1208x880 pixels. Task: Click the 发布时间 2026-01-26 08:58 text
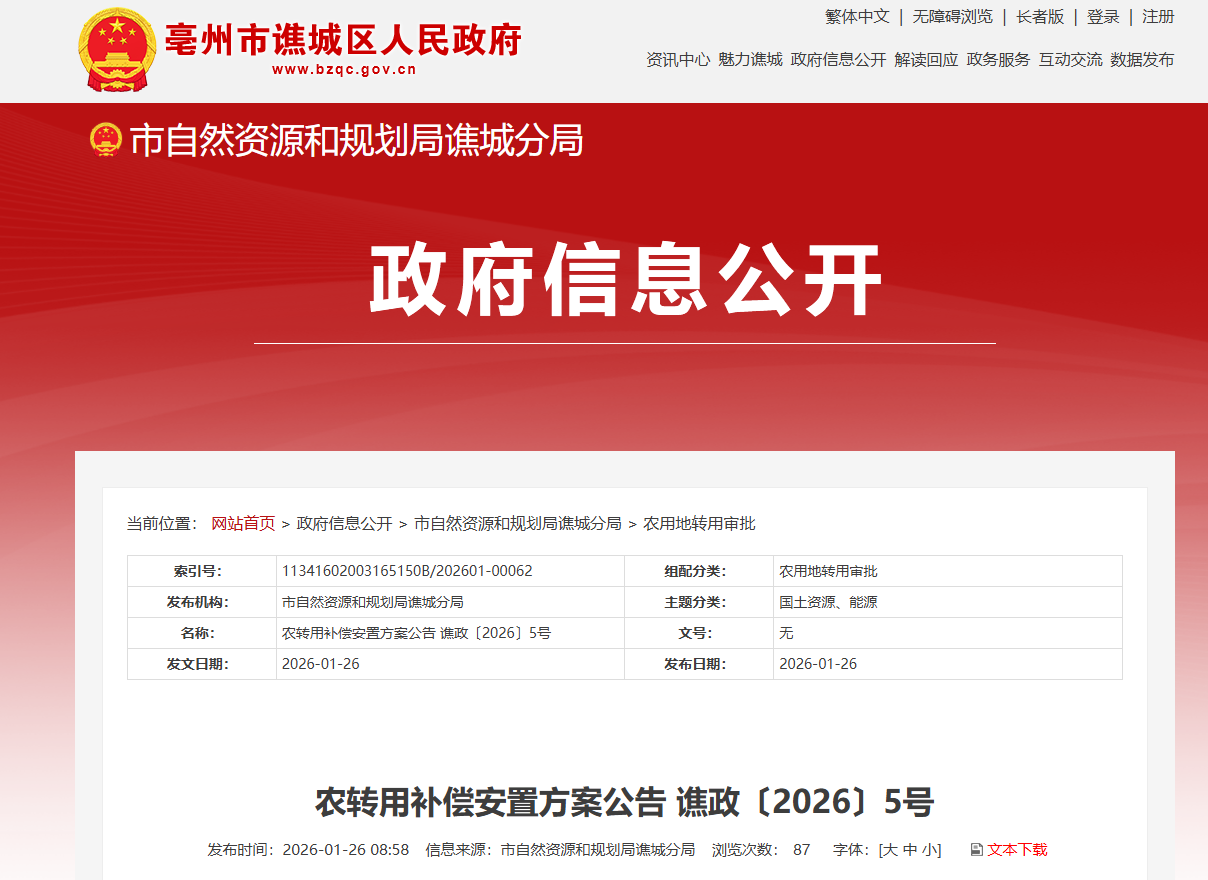tap(308, 850)
